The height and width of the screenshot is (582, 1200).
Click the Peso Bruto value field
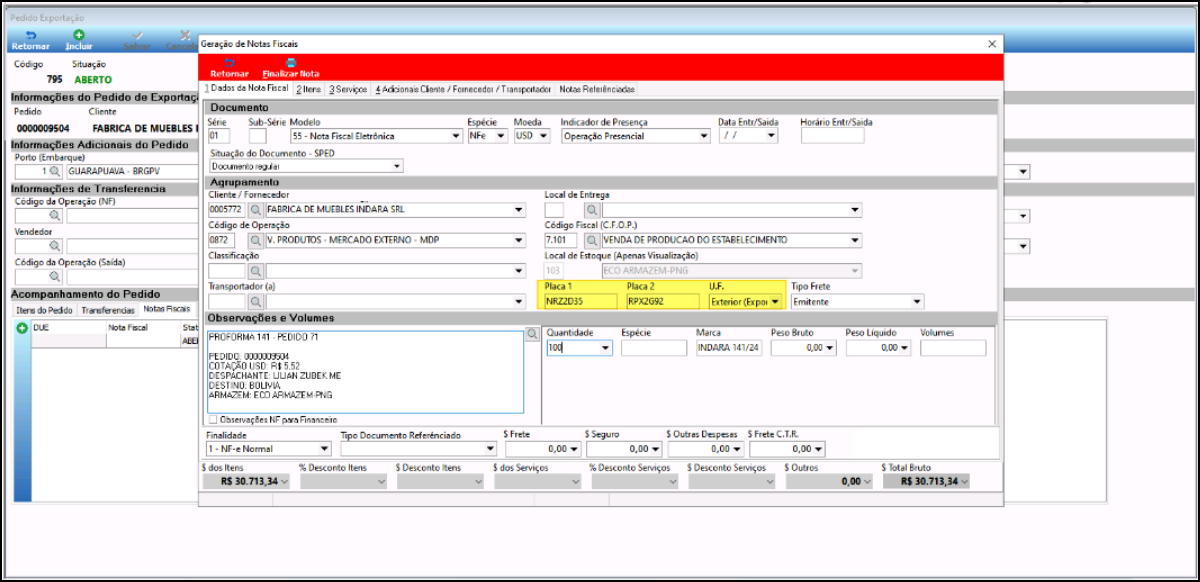point(803,348)
